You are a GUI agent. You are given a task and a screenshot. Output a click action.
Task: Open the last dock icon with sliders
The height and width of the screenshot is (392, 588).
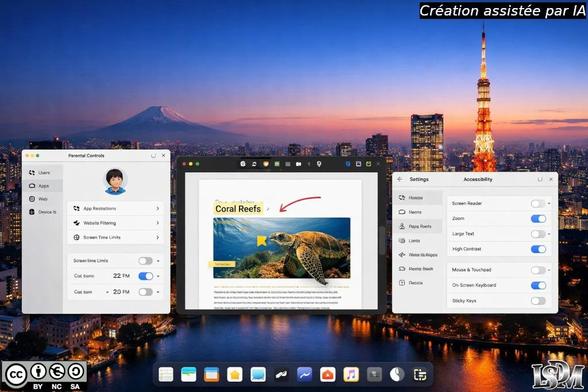[420, 374]
